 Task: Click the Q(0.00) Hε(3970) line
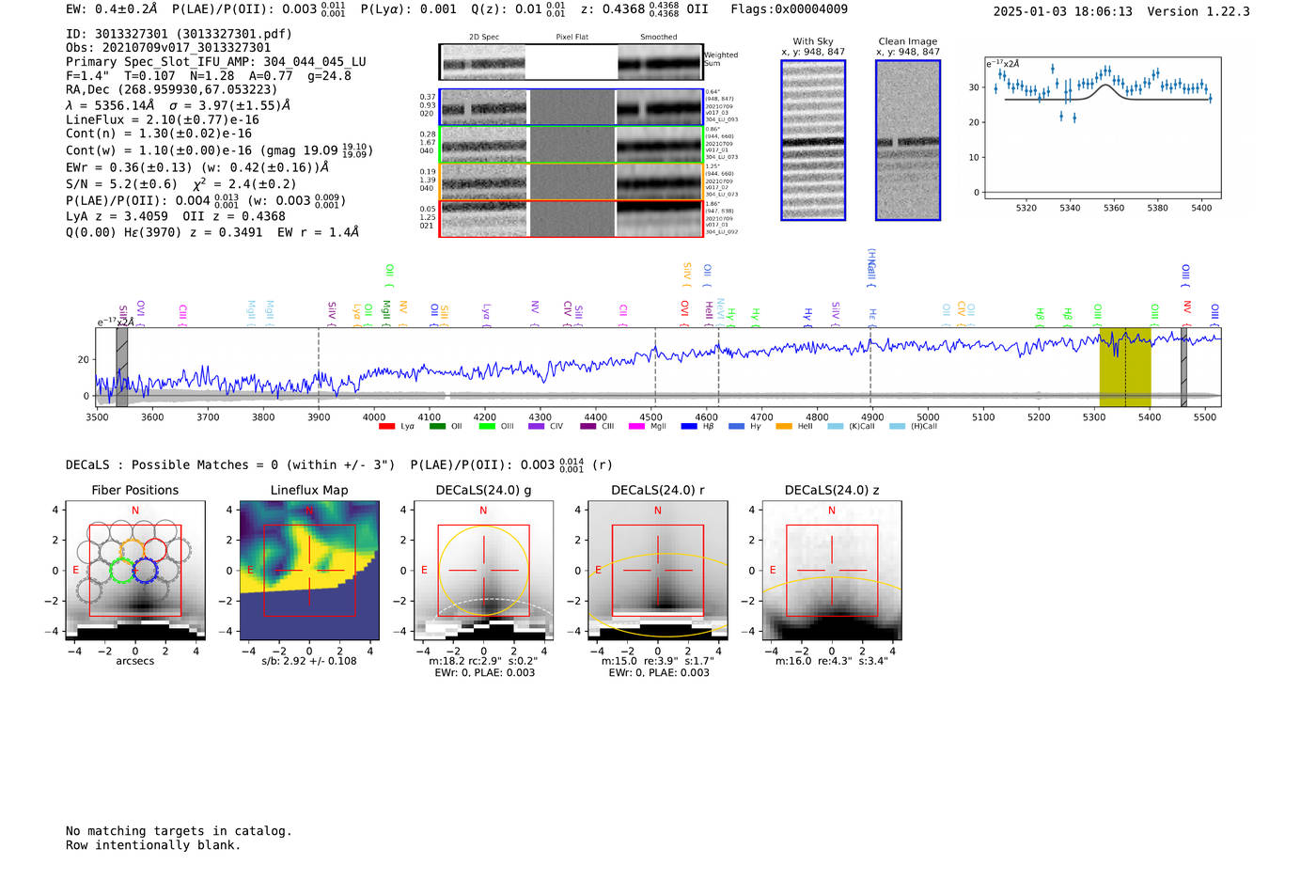coord(212,232)
